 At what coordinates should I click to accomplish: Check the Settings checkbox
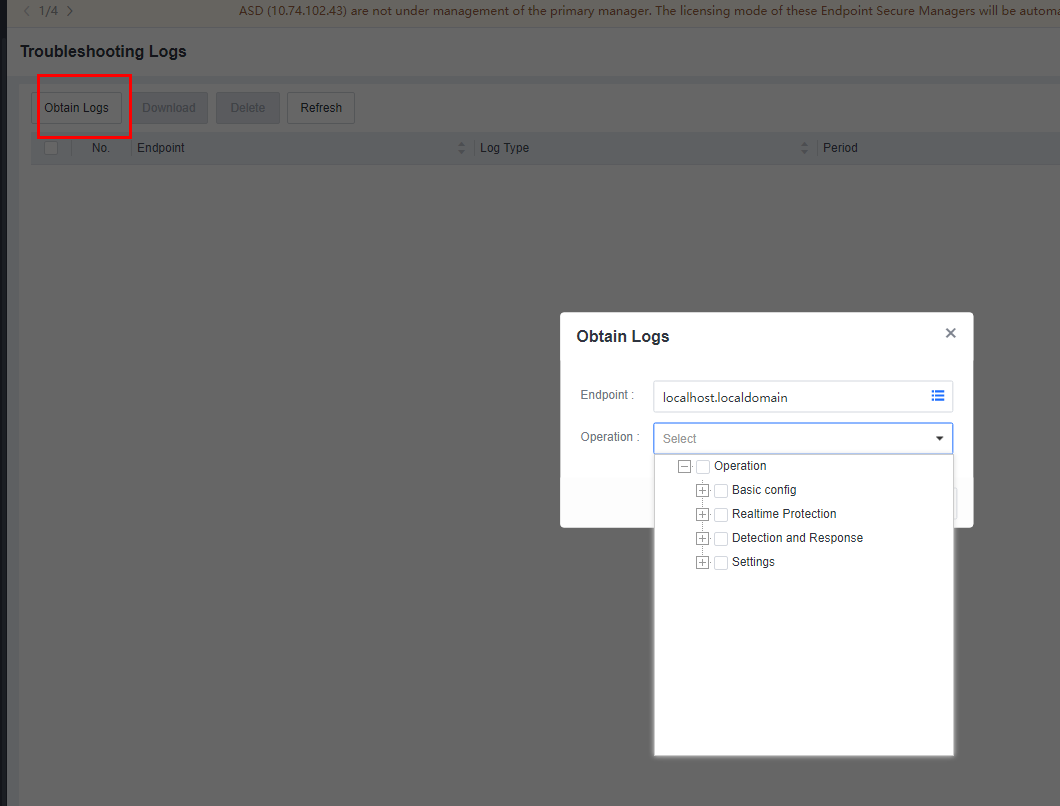pos(721,563)
